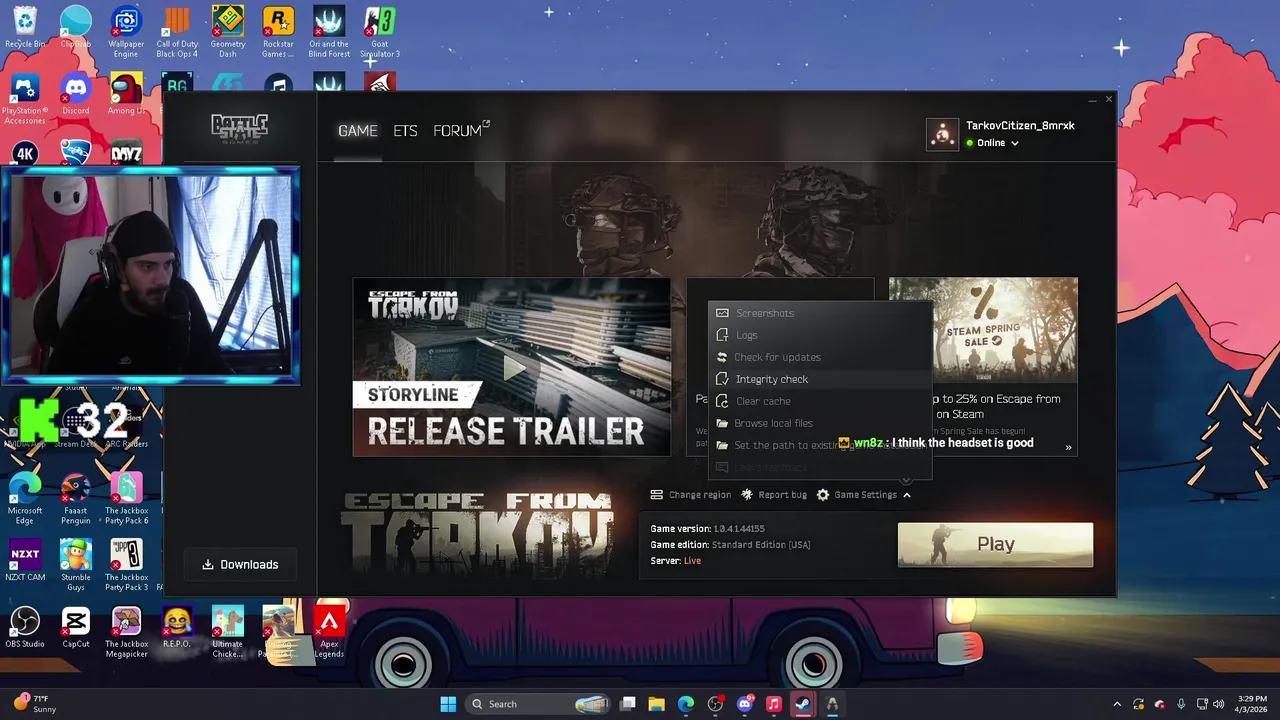Click the news card double-arrow link

[1068, 448]
